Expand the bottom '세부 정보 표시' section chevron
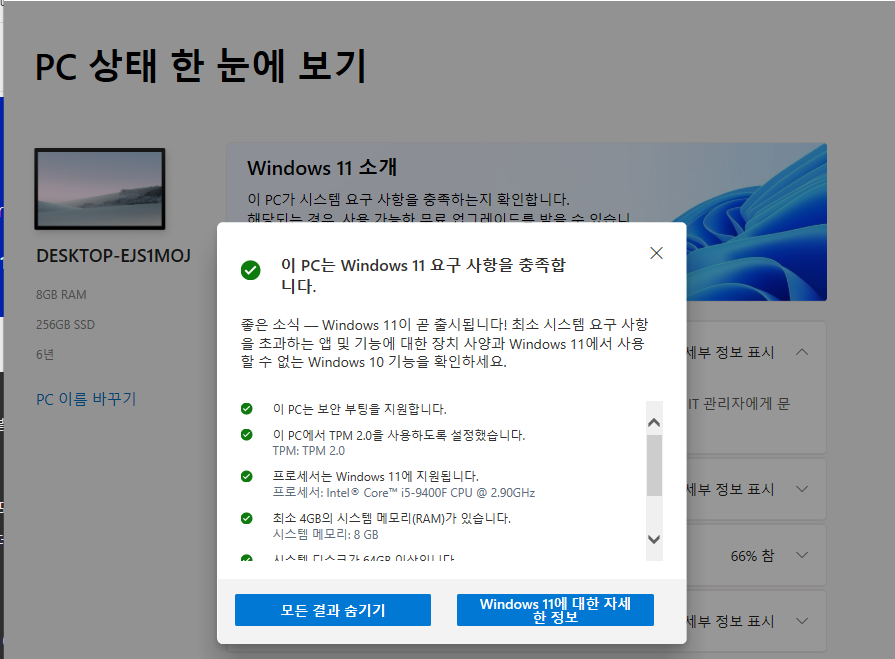 (802, 621)
